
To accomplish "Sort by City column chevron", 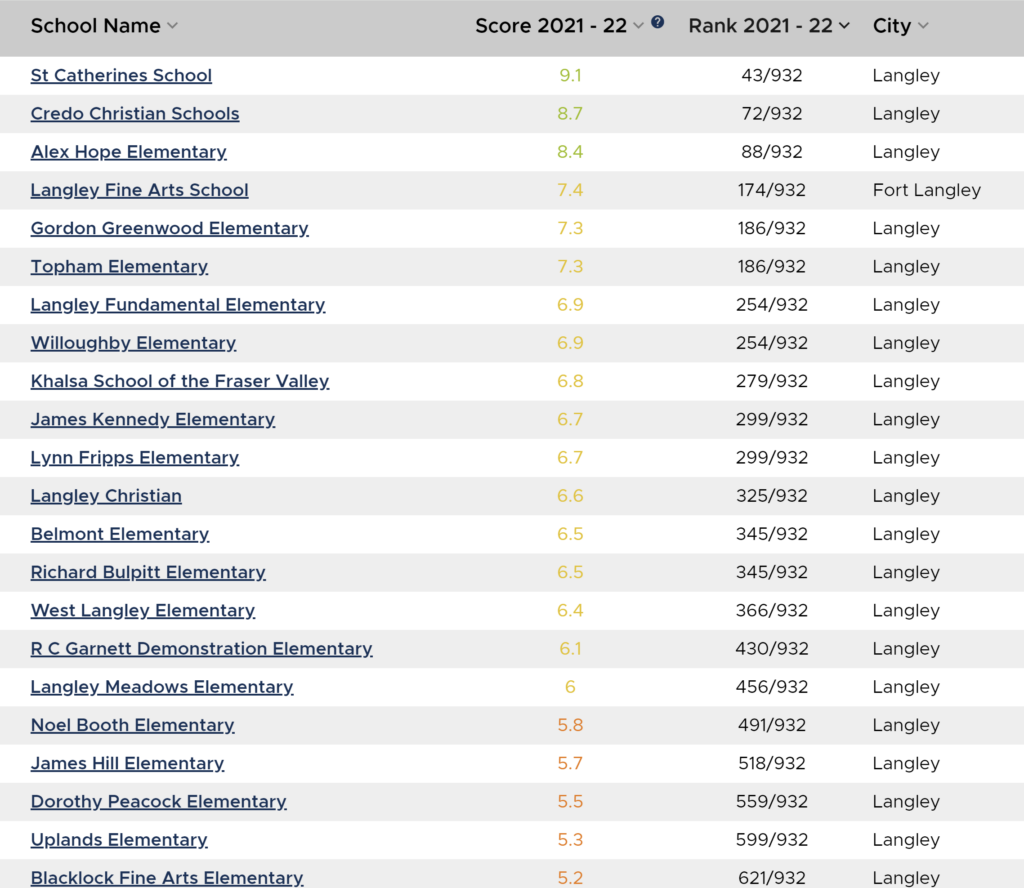I will click(923, 25).
